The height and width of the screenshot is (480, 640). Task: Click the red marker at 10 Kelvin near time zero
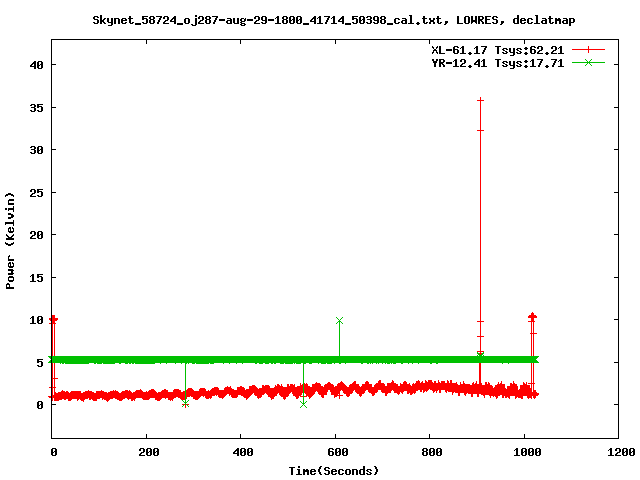(x=53, y=320)
